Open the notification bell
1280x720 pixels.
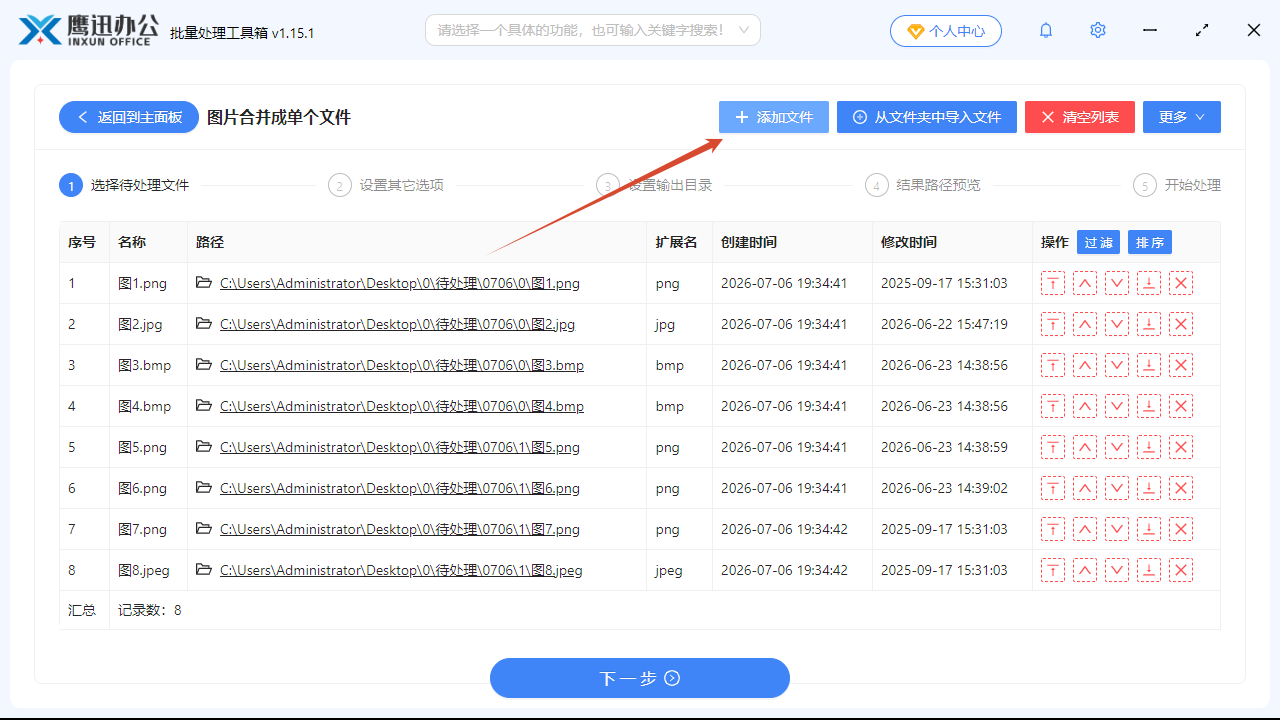1046,30
